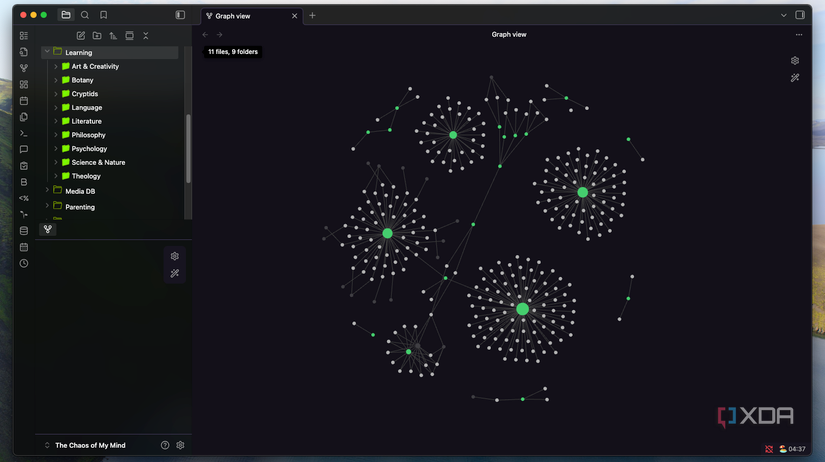Open the help question mark icon
The height and width of the screenshot is (462, 825).
point(165,445)
